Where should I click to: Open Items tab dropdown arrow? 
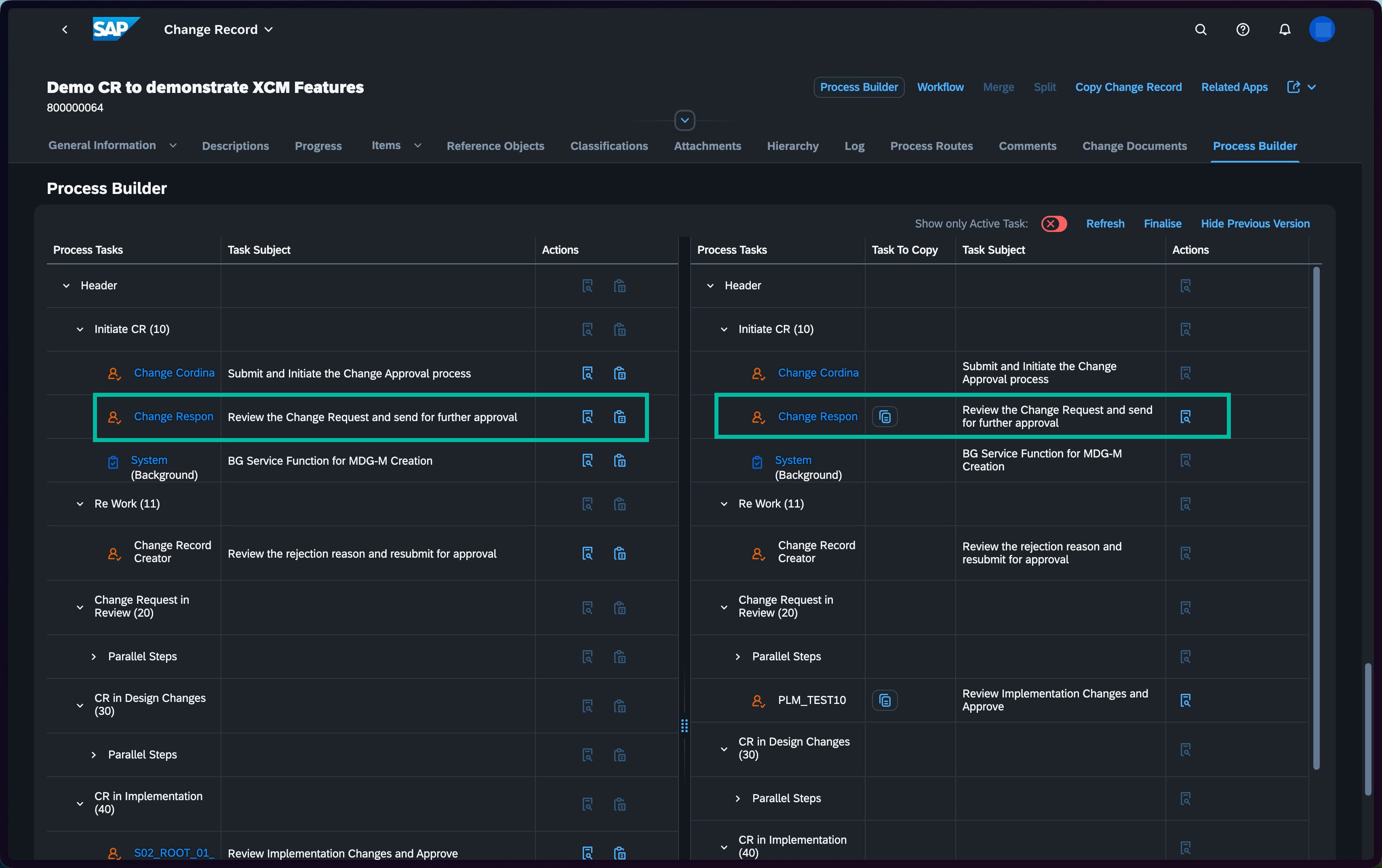tap(418, 146)
